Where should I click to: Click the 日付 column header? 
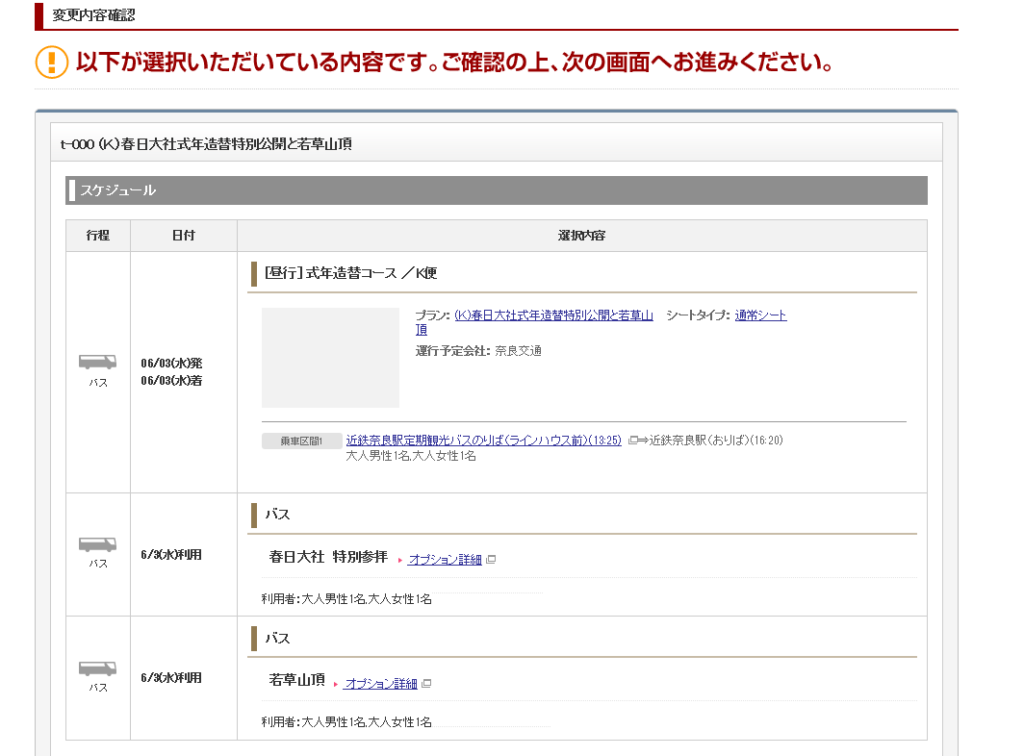point(184,236)
